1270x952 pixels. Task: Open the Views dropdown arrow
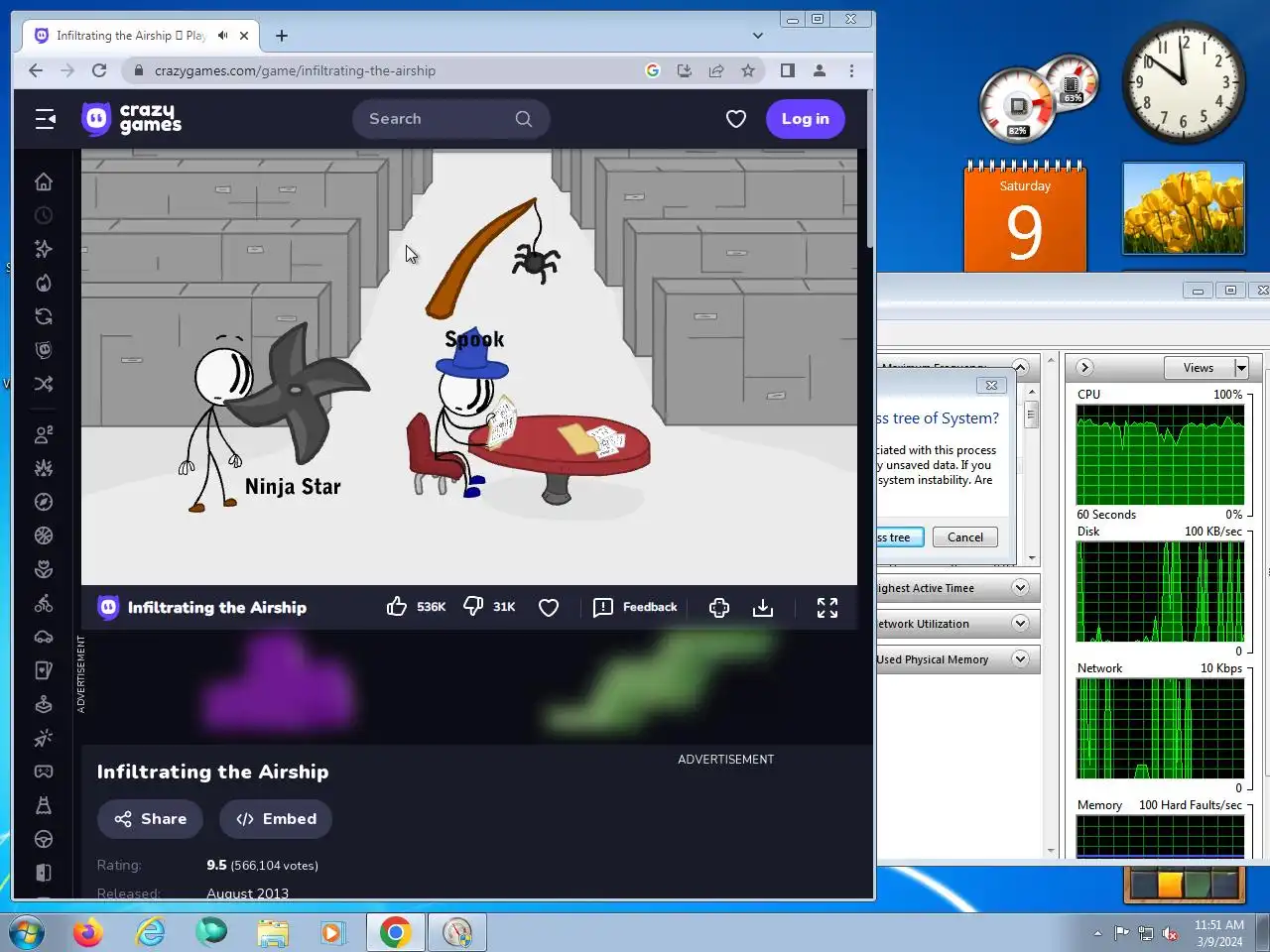tap(1240, 368)
